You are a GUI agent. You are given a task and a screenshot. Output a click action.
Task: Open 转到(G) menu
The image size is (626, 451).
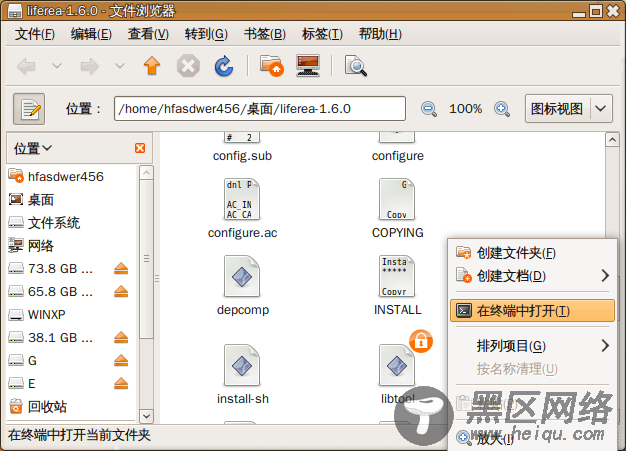(206, 34)
